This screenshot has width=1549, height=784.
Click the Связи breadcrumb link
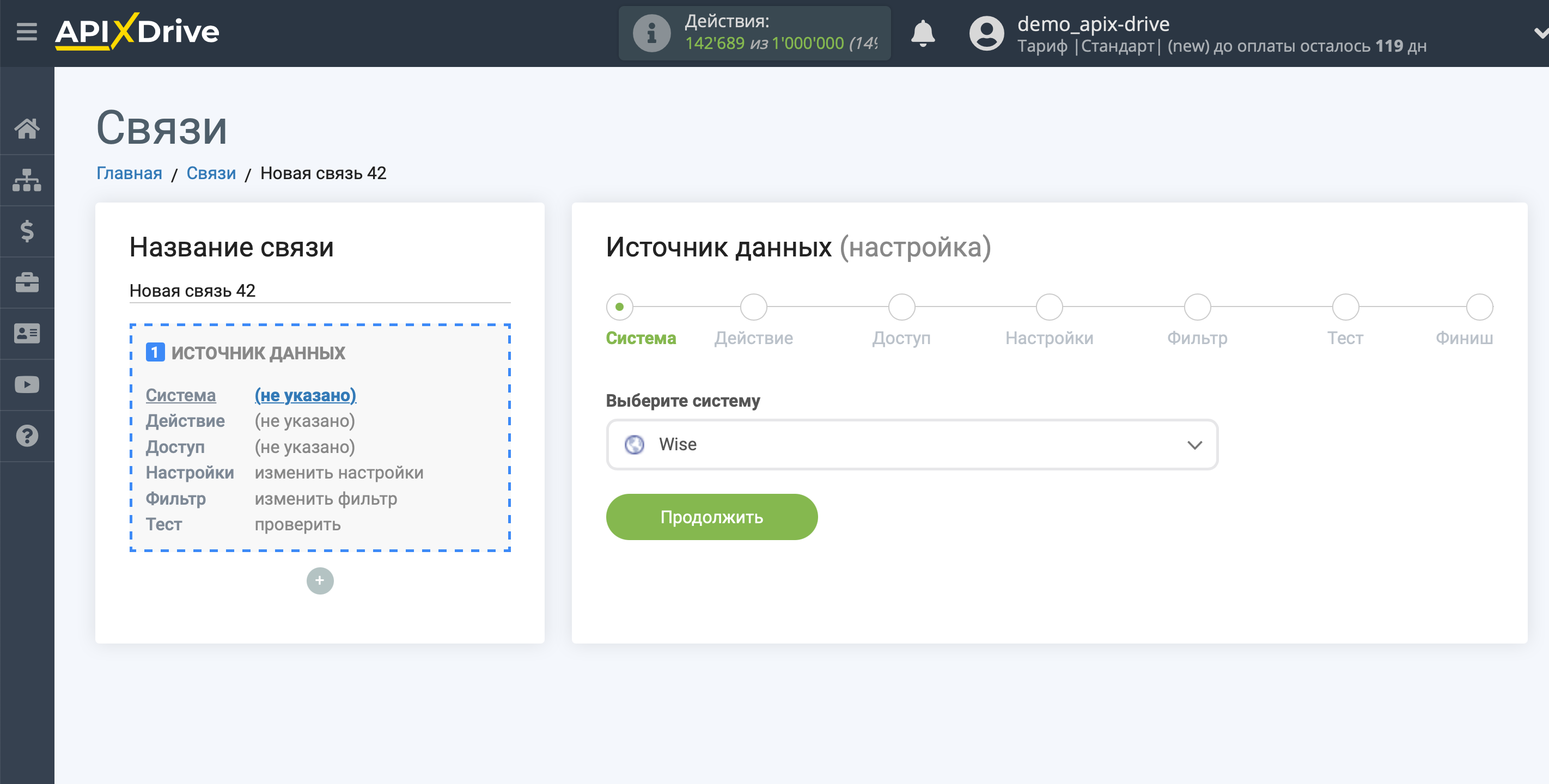click(211, 173)
